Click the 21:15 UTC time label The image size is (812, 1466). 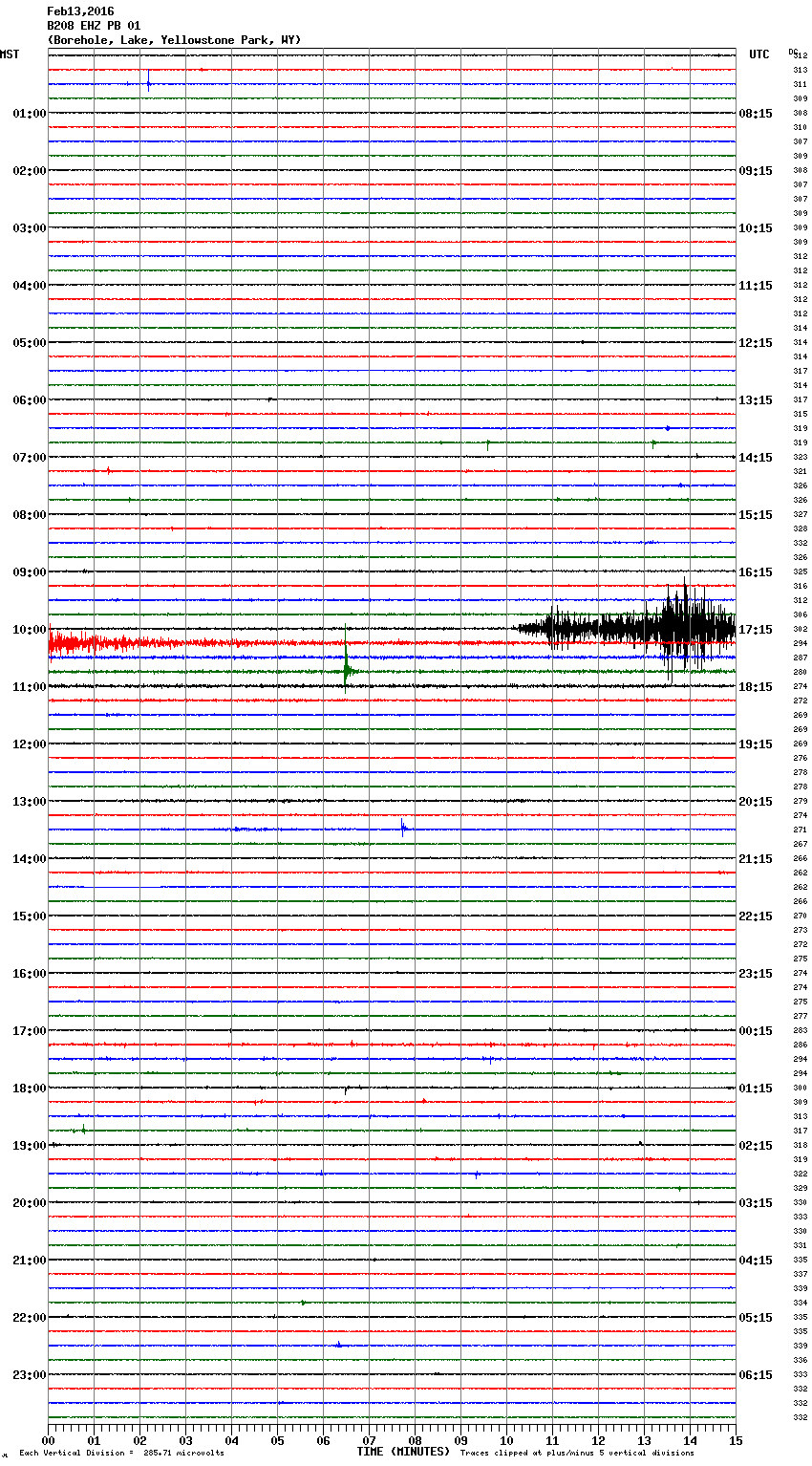coord(756,859)
